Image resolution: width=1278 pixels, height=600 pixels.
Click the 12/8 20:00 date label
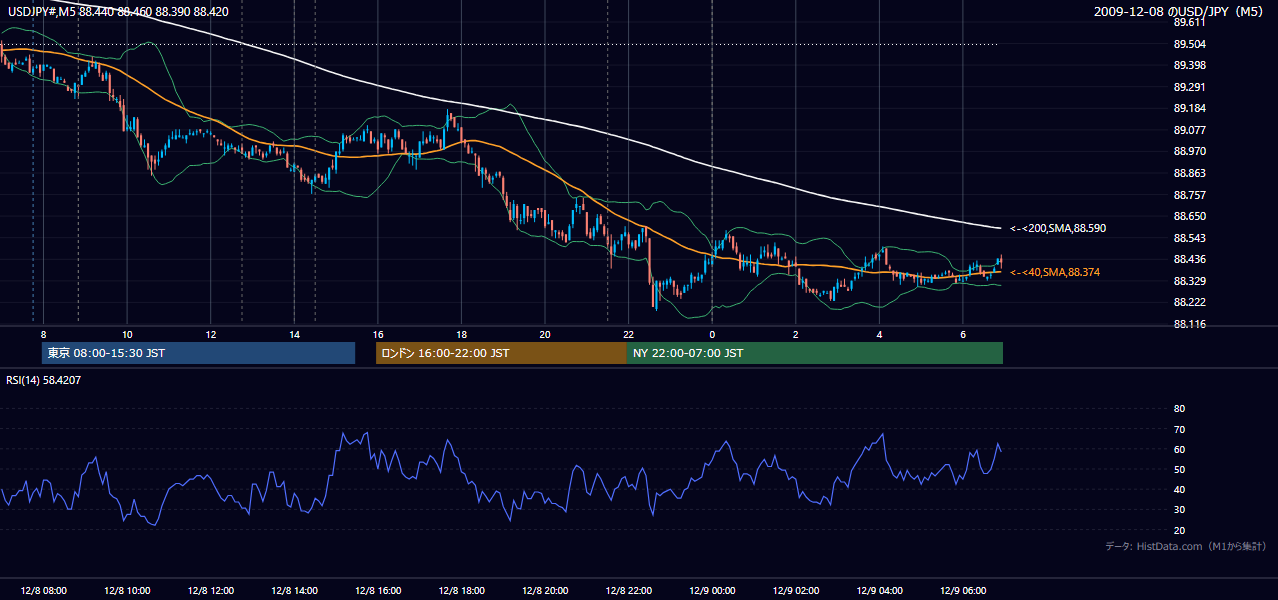coord(545,591)
